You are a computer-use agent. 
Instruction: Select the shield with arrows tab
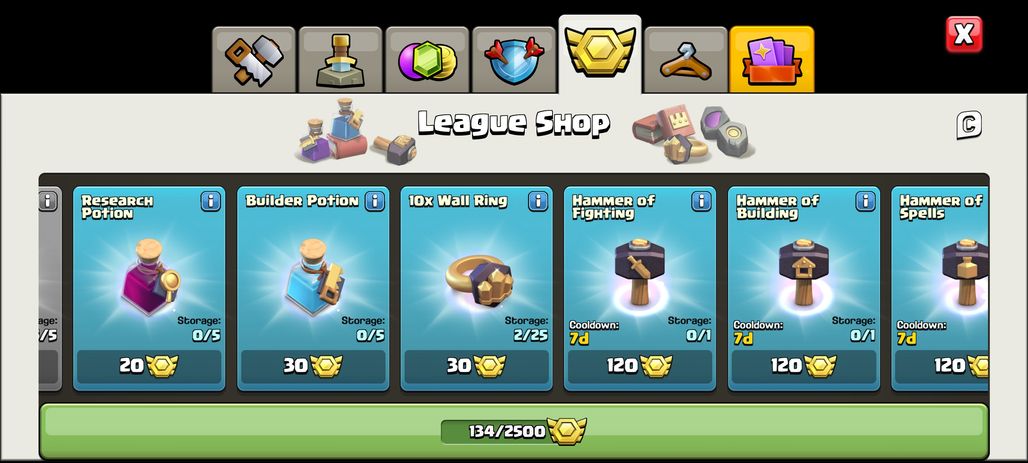point(513,60)
